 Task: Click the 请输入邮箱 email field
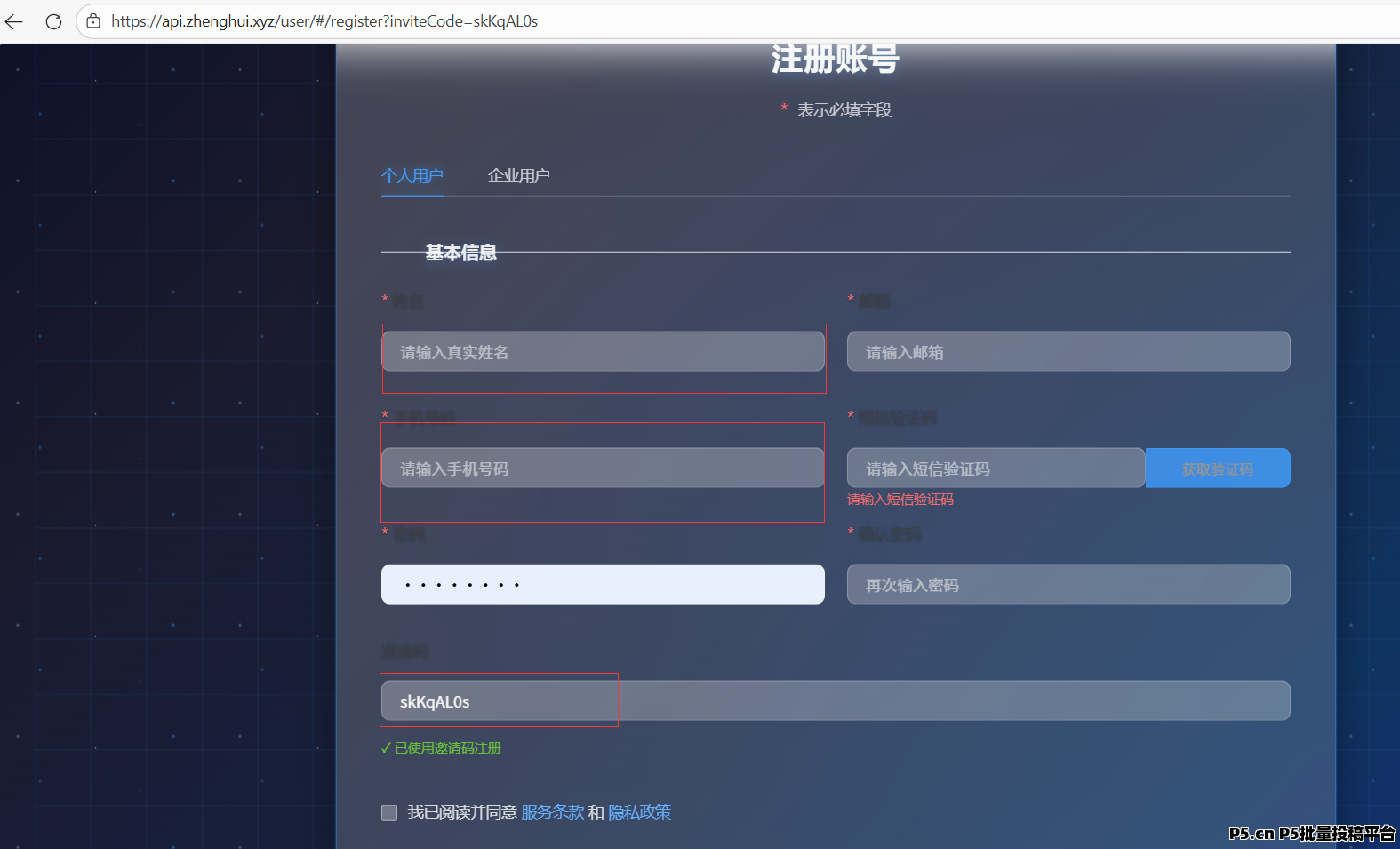click(x=1068, y=352)
